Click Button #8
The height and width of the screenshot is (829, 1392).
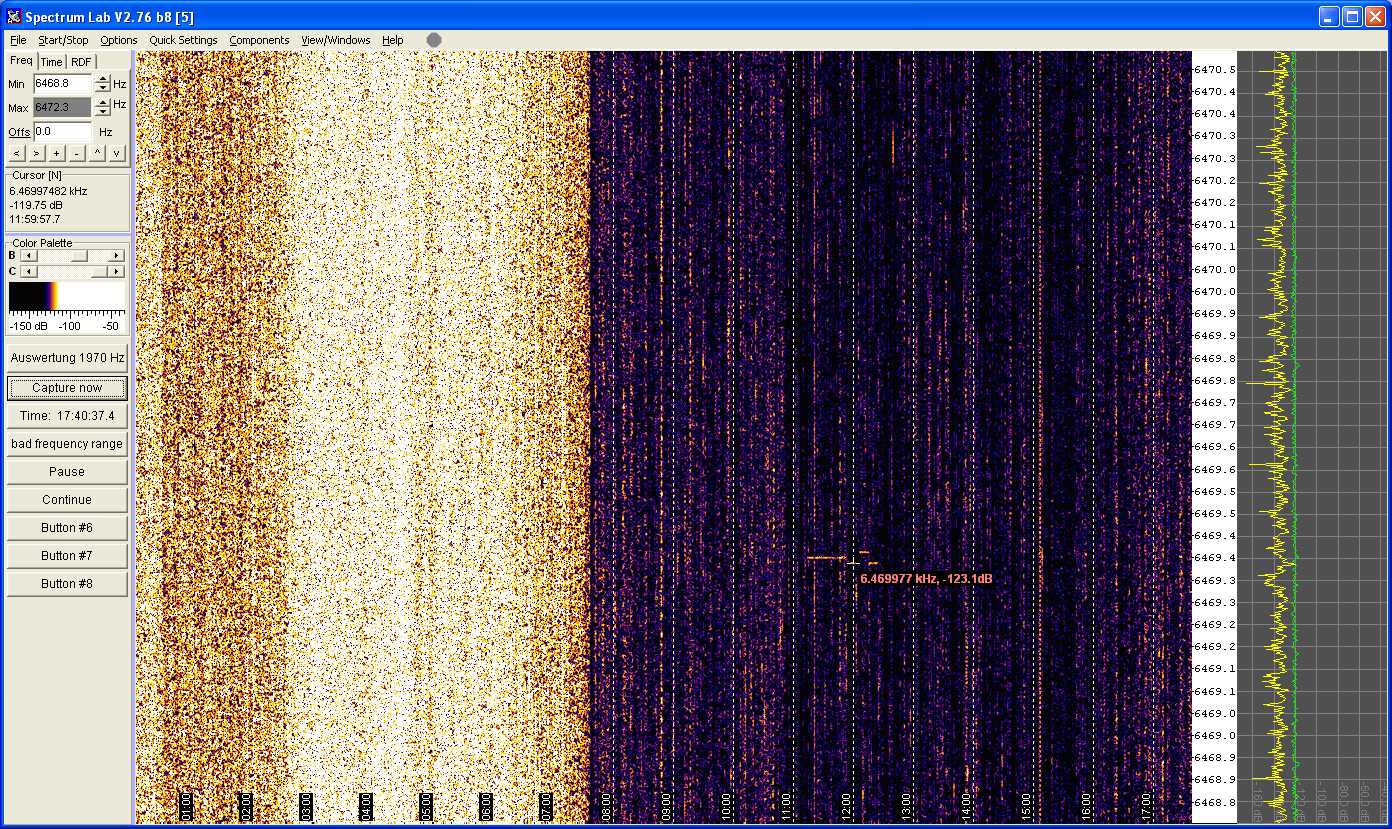tap(67, 584)
